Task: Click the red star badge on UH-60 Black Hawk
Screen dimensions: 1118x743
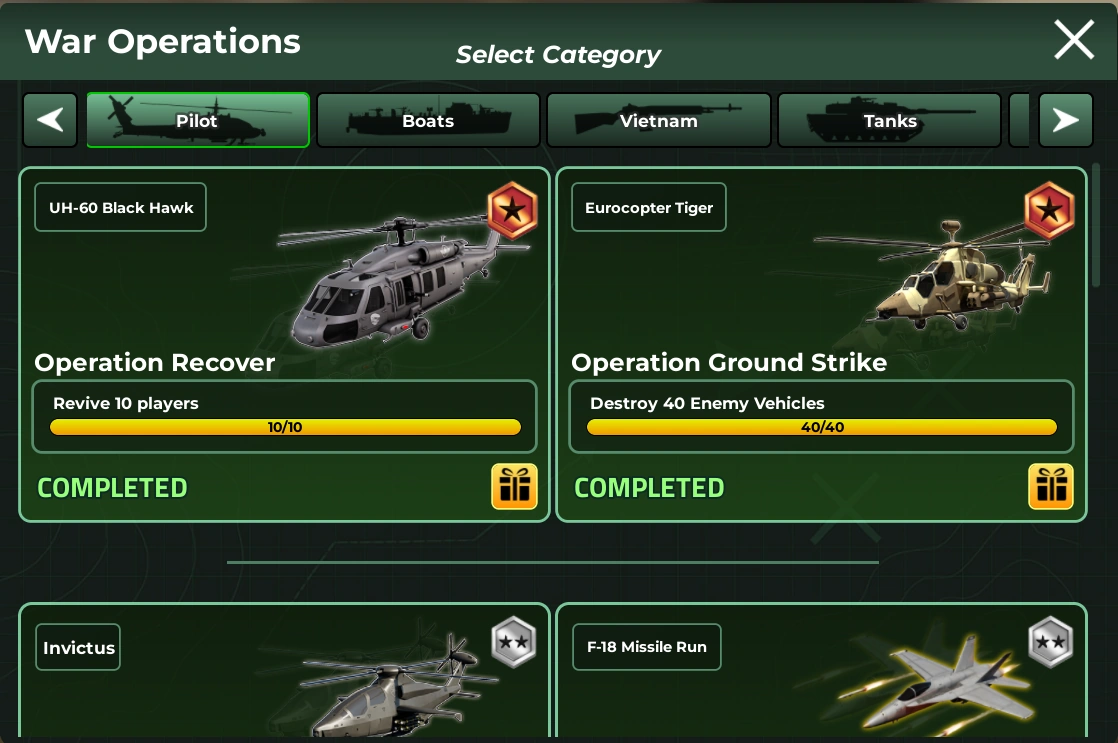Action: click(512, 210)
